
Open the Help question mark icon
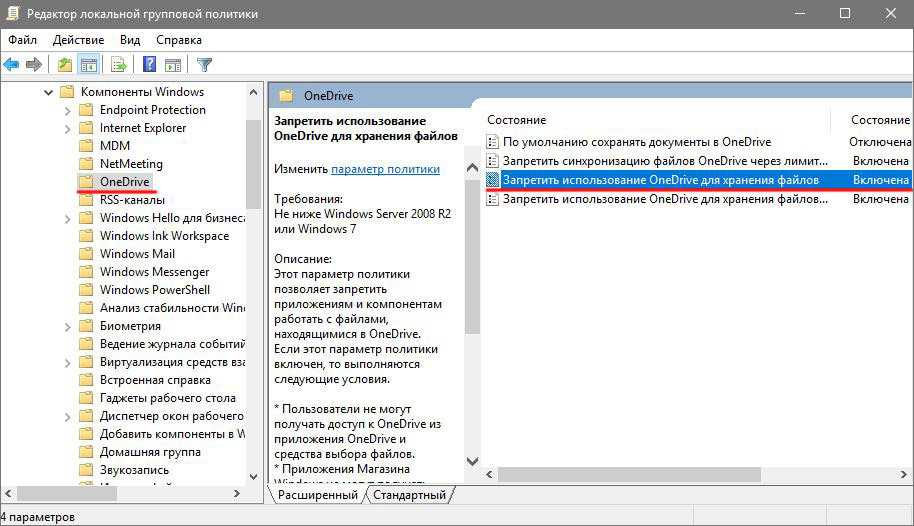coord(149,64)
